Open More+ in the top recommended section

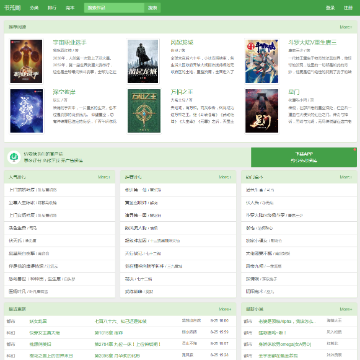tap(346, 27)
